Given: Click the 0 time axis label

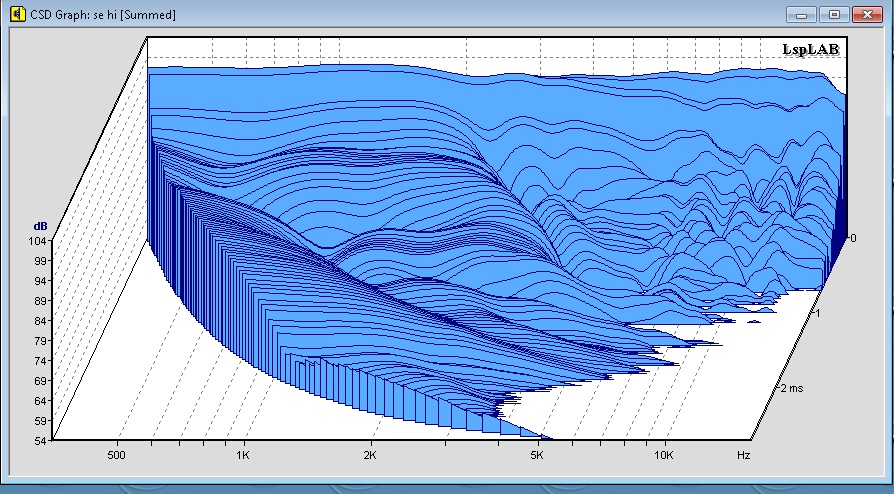Looking at the screenshot, I should 852,238.
